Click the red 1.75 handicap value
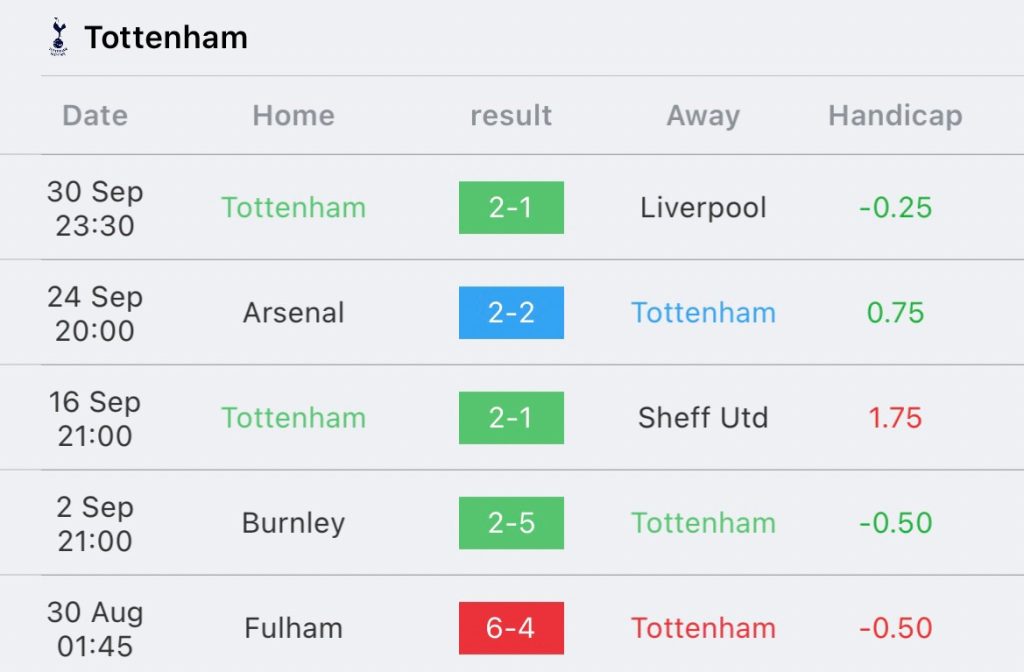Screen dimensions: 1024x672 895,418
